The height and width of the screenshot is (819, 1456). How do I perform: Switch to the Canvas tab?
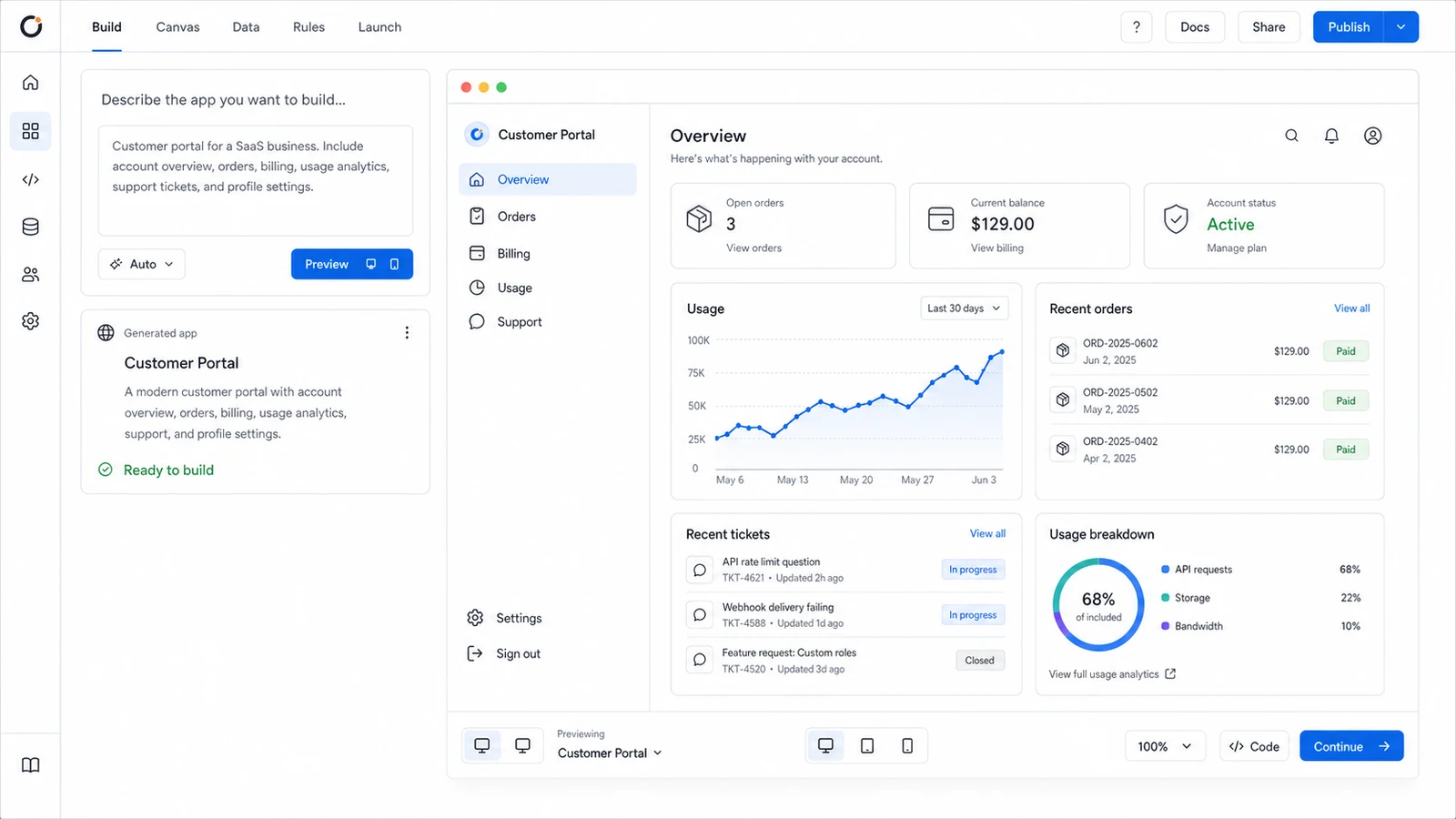pos(177,27)
